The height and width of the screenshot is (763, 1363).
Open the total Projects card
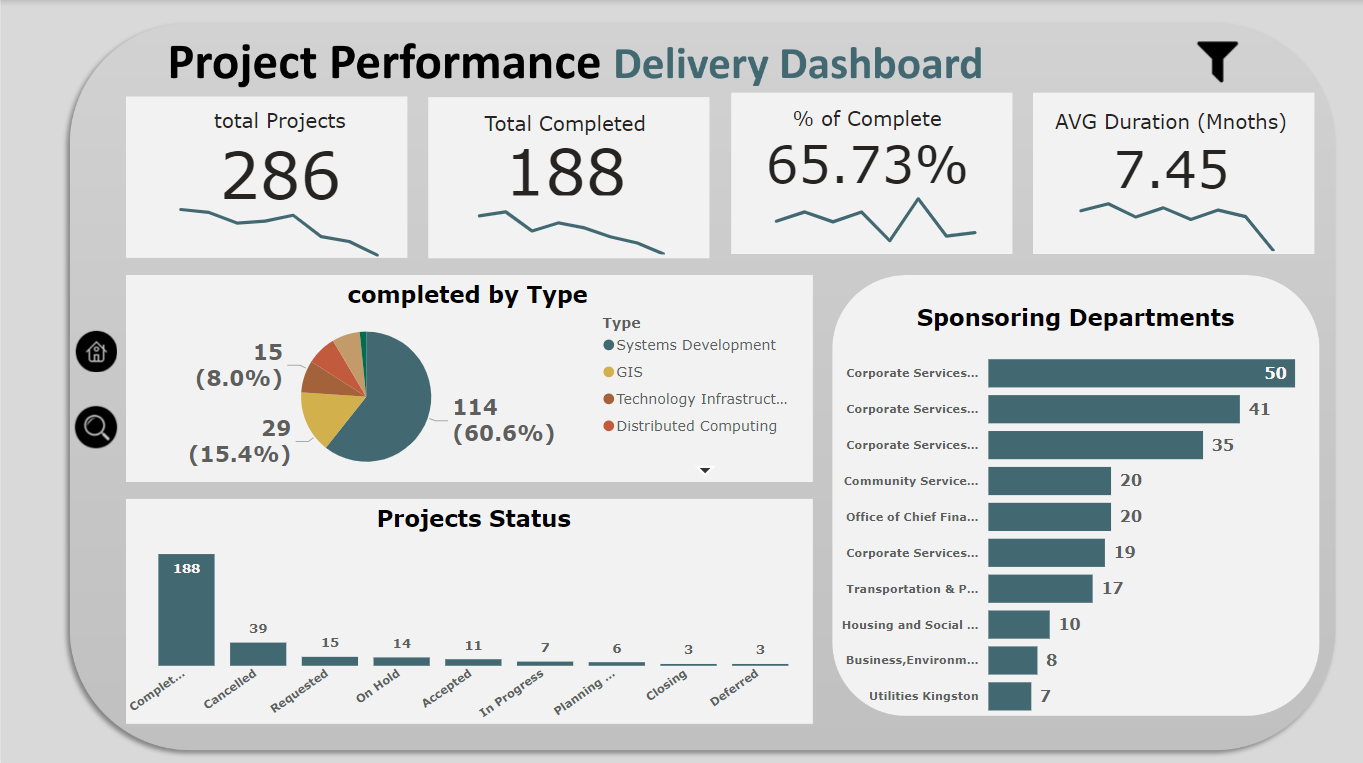pyautogui.click(x=266, y=177)
